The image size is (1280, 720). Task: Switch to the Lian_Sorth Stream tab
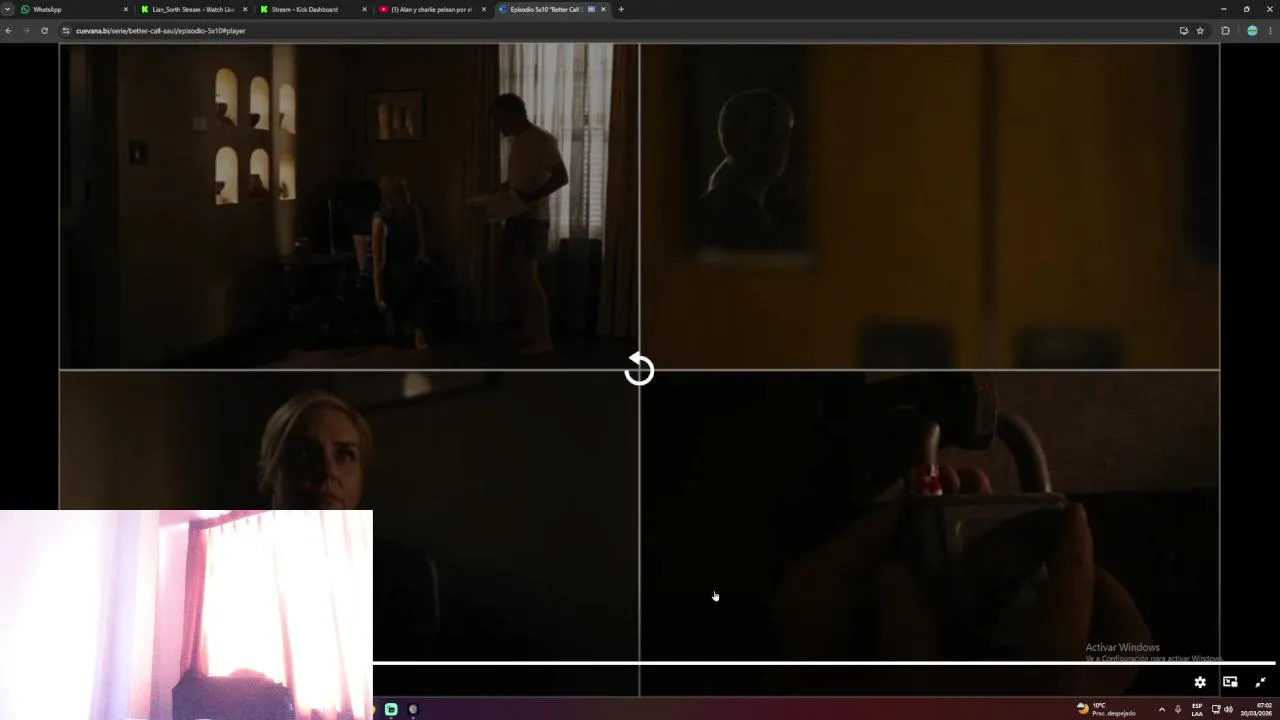(x=193, y=9)
